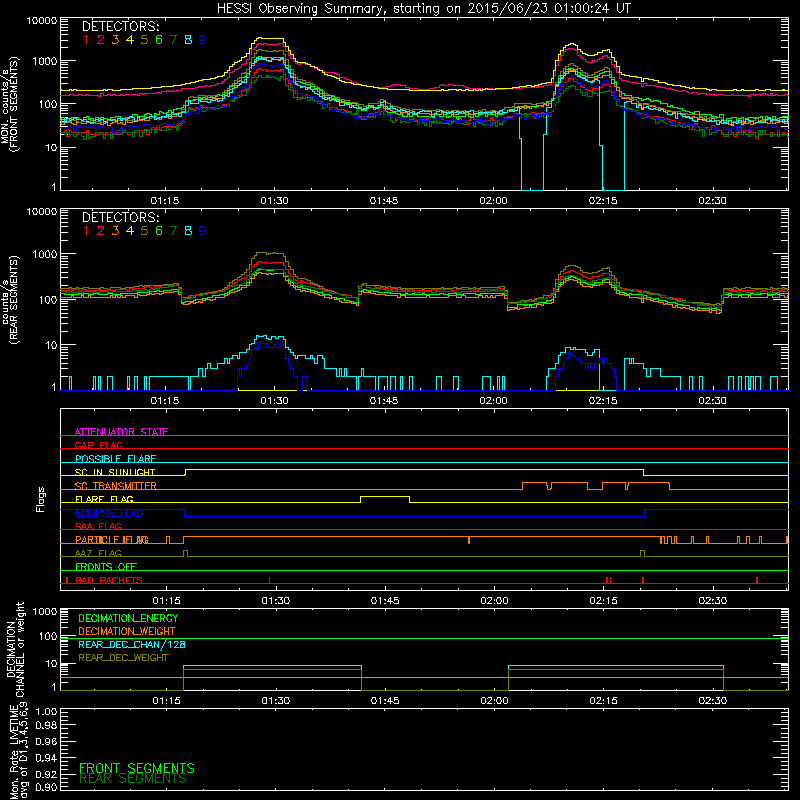Click the ATTENUATOR_STATE flag label

point(121,432)
